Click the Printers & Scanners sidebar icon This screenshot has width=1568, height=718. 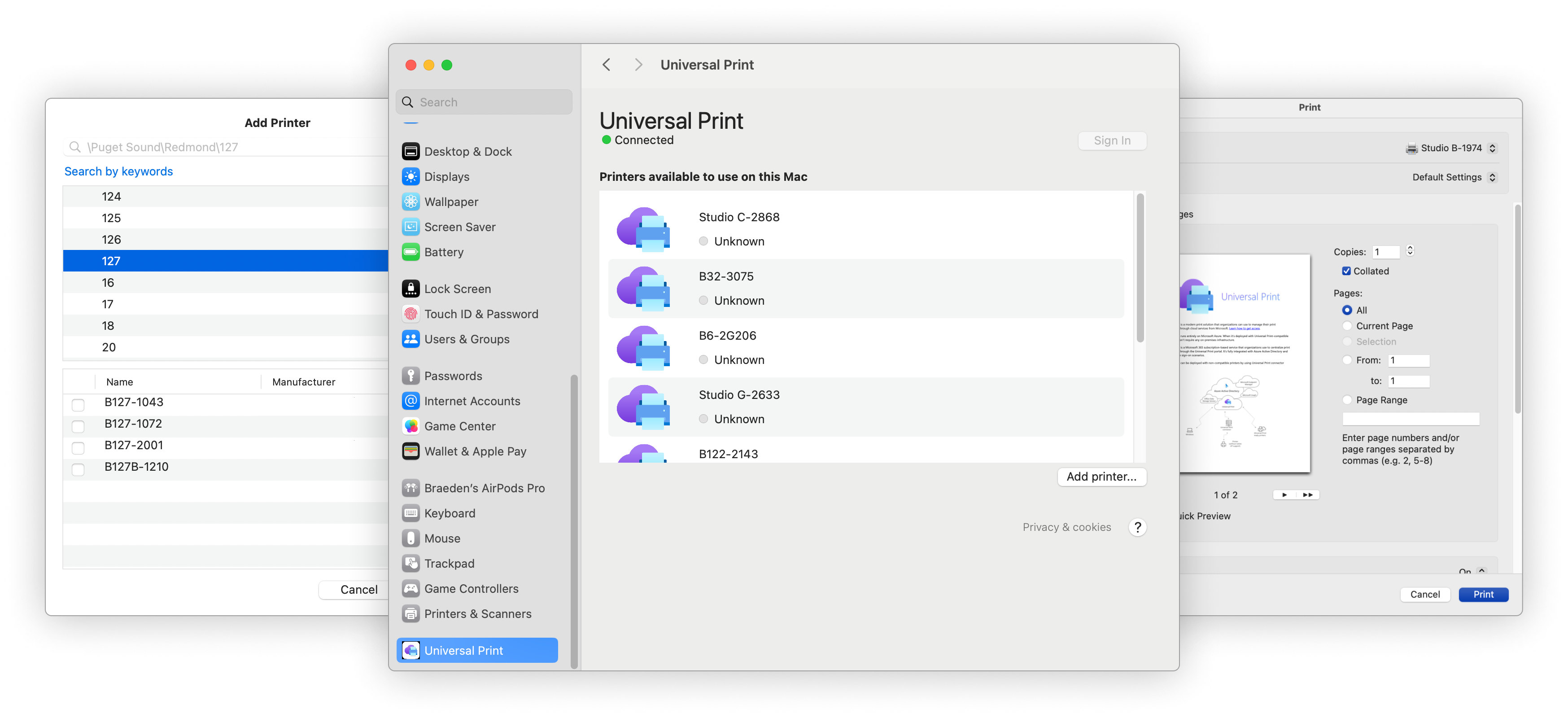tap(412, 613)
